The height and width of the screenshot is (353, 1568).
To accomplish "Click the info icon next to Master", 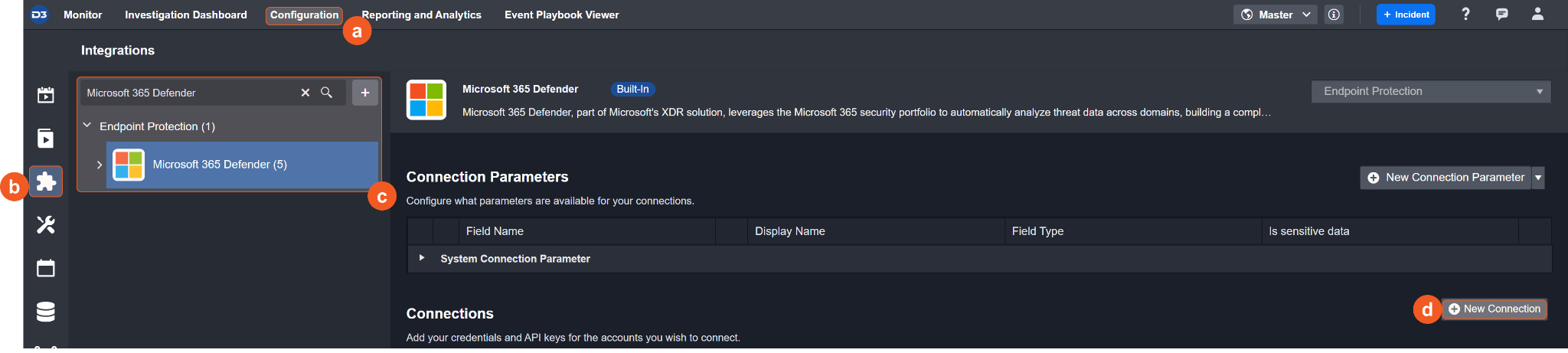I will (x=1334, y=15).
